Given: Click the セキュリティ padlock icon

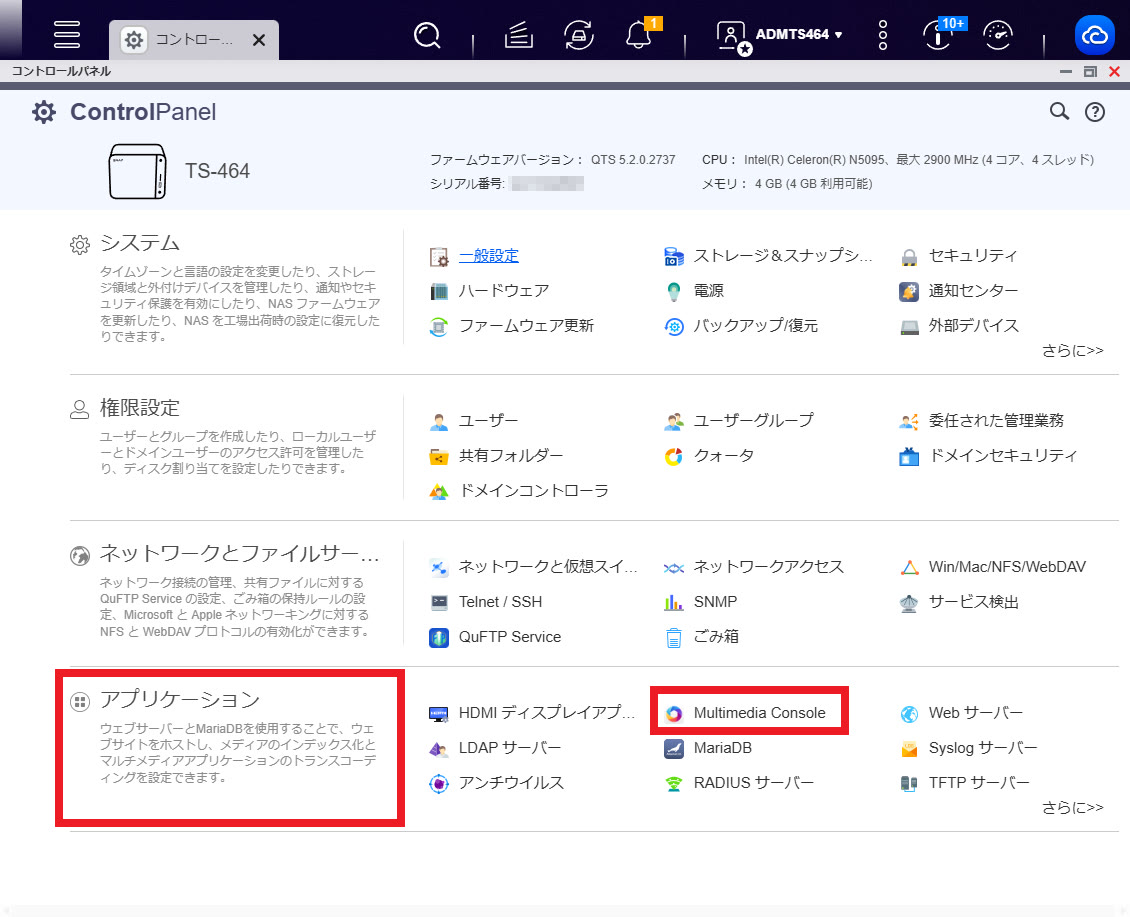Looking at the screenshot, I should 909,257.
